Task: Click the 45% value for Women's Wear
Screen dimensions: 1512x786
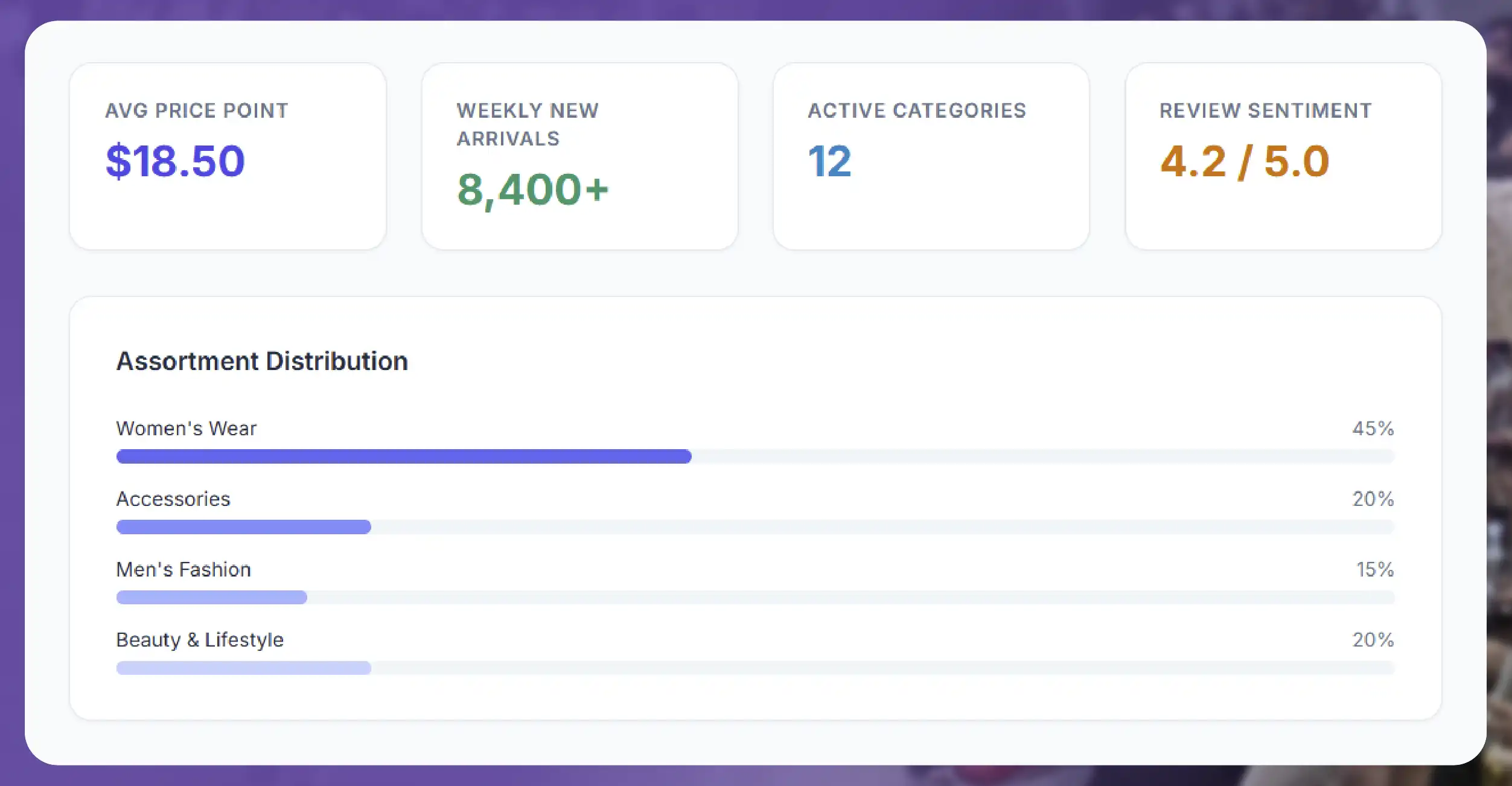Action: click(x=1373, y=428)
